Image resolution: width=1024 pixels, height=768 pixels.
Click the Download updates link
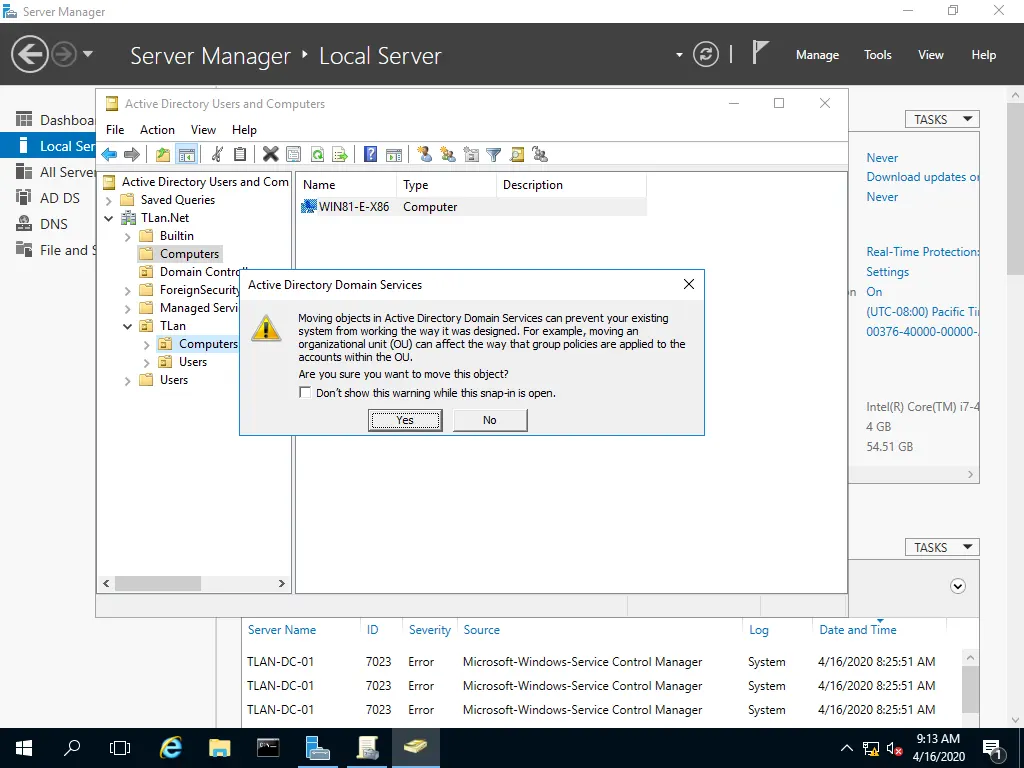click(923, 177)
